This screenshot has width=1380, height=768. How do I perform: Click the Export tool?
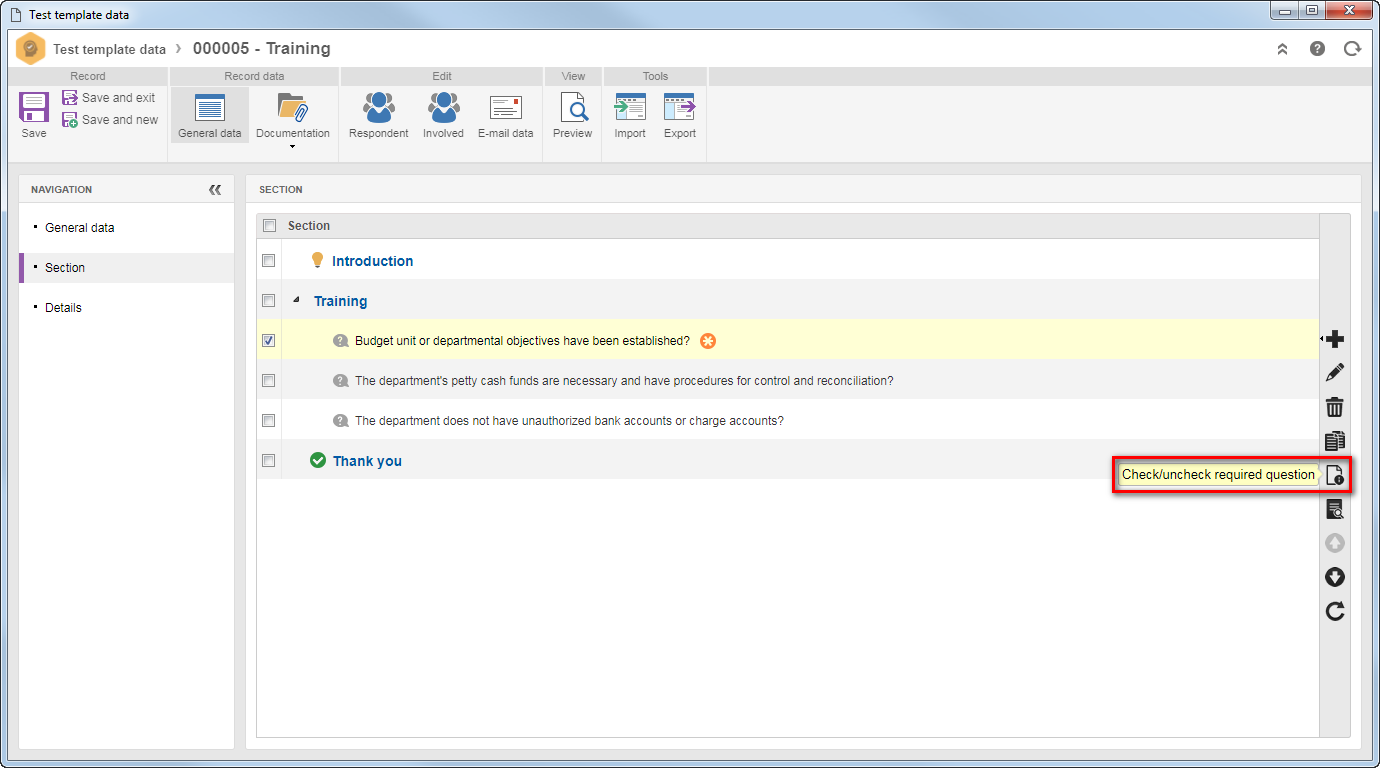680,115
